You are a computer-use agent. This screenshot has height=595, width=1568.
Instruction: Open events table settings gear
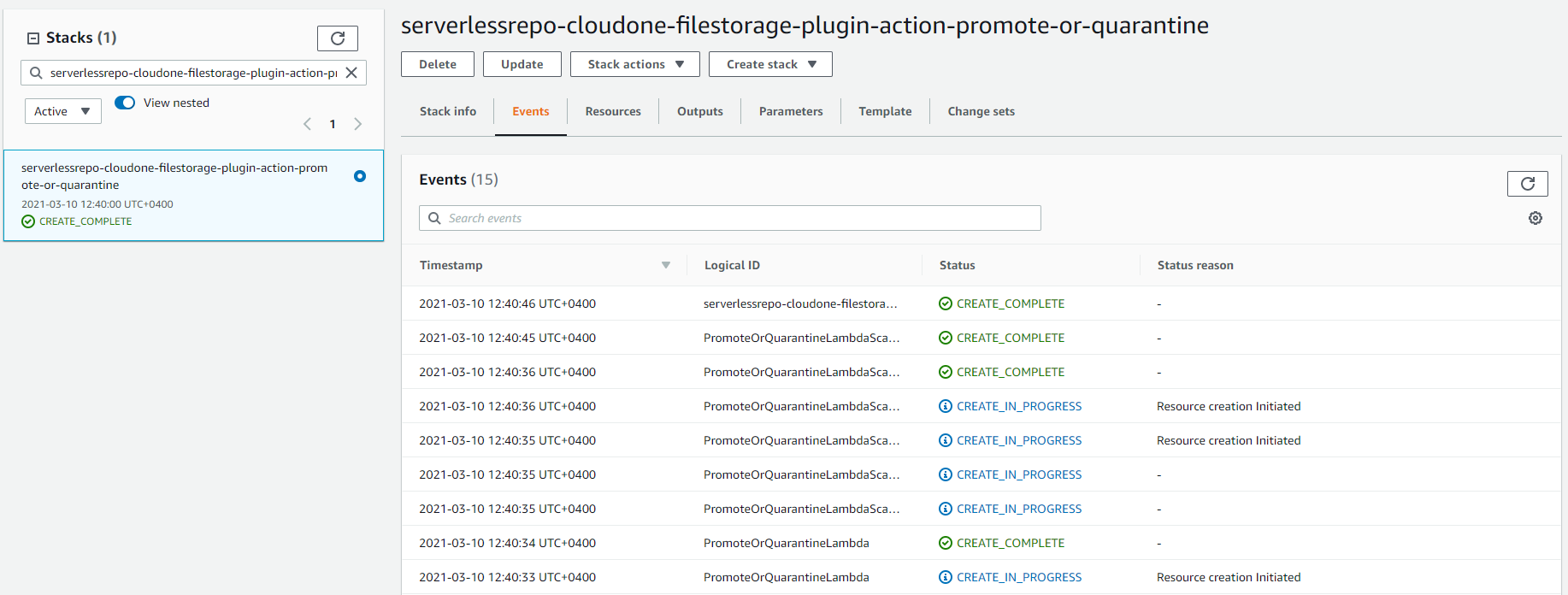coord(1536,218)
